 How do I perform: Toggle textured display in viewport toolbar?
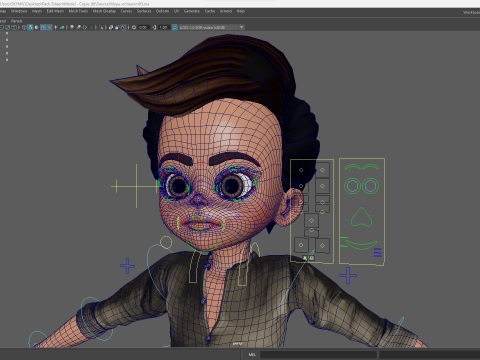click(x=49, y=27)
